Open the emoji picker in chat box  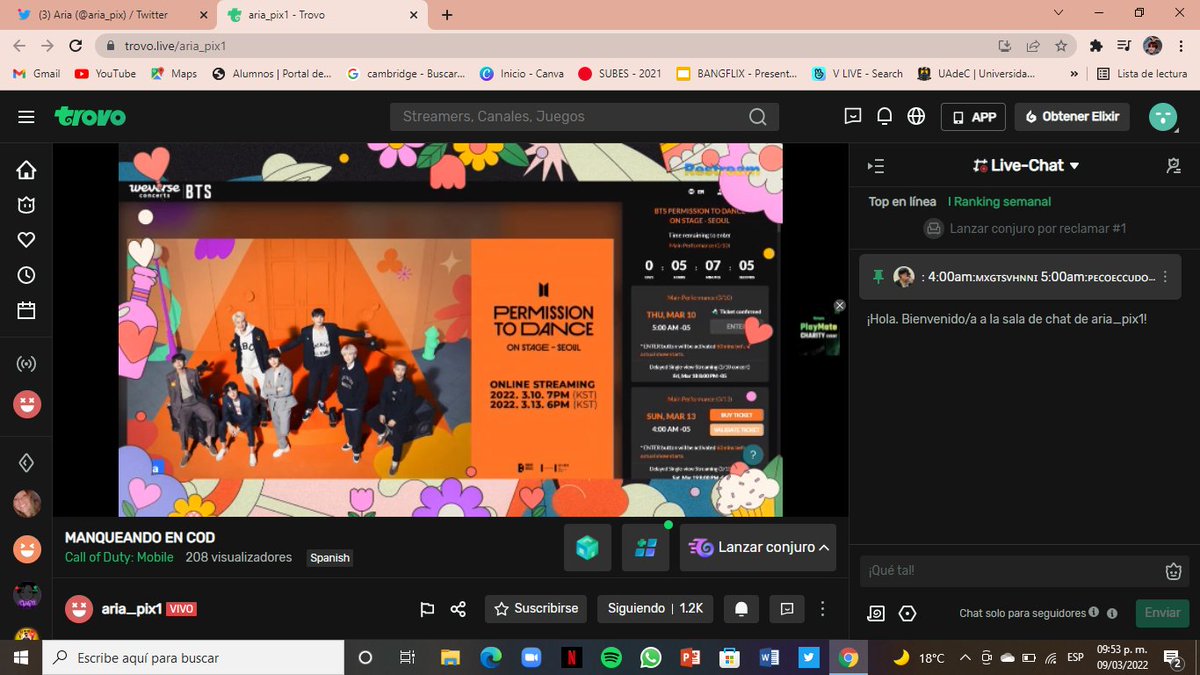pos(1174,571)
